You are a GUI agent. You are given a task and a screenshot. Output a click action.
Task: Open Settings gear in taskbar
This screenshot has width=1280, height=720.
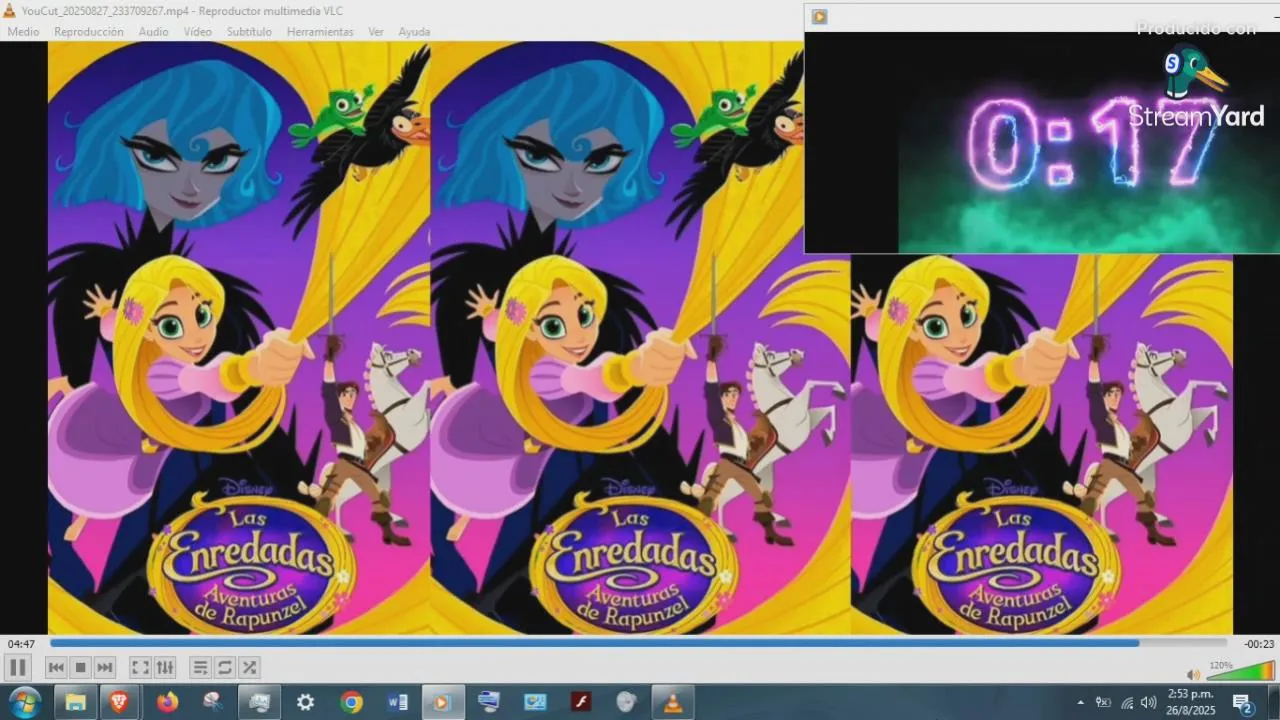pyautogui.click(x=305, y=702)
